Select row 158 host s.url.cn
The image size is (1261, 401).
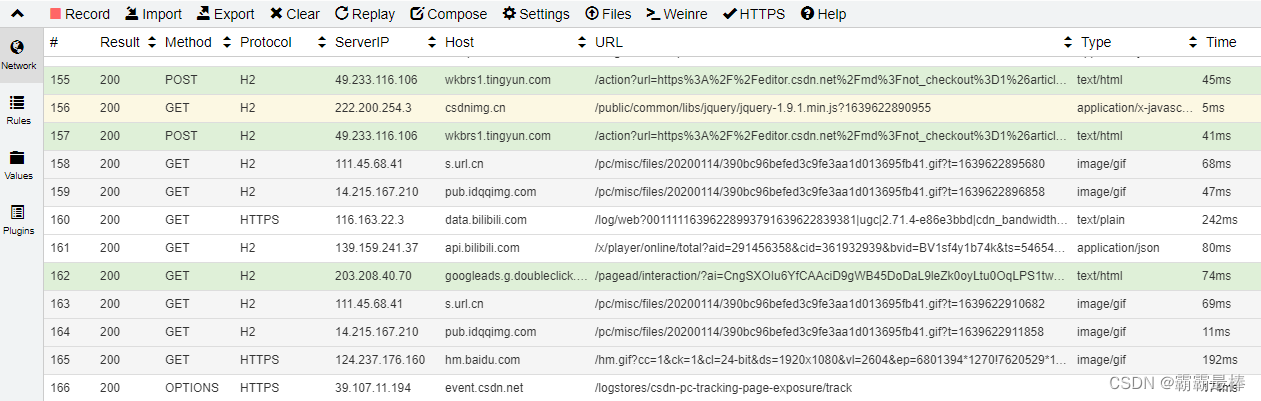464,164
